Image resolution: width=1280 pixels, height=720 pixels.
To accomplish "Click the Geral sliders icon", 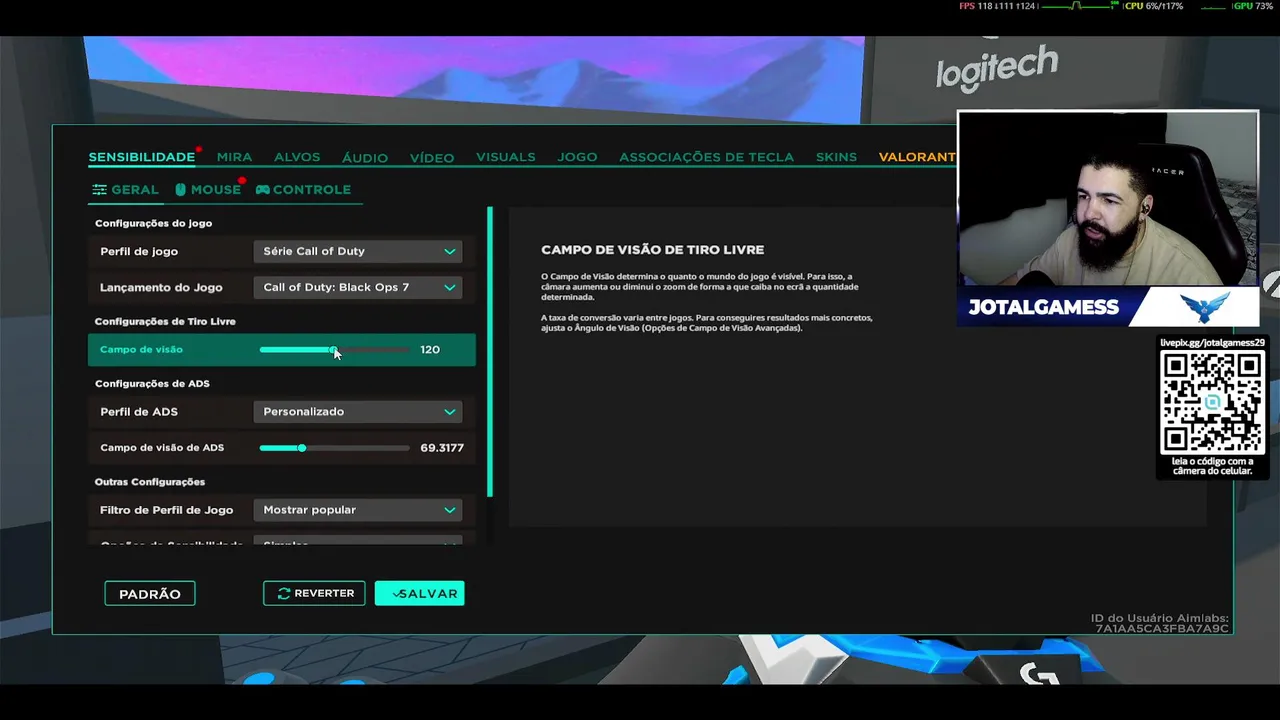I will [x=99, y=189].
